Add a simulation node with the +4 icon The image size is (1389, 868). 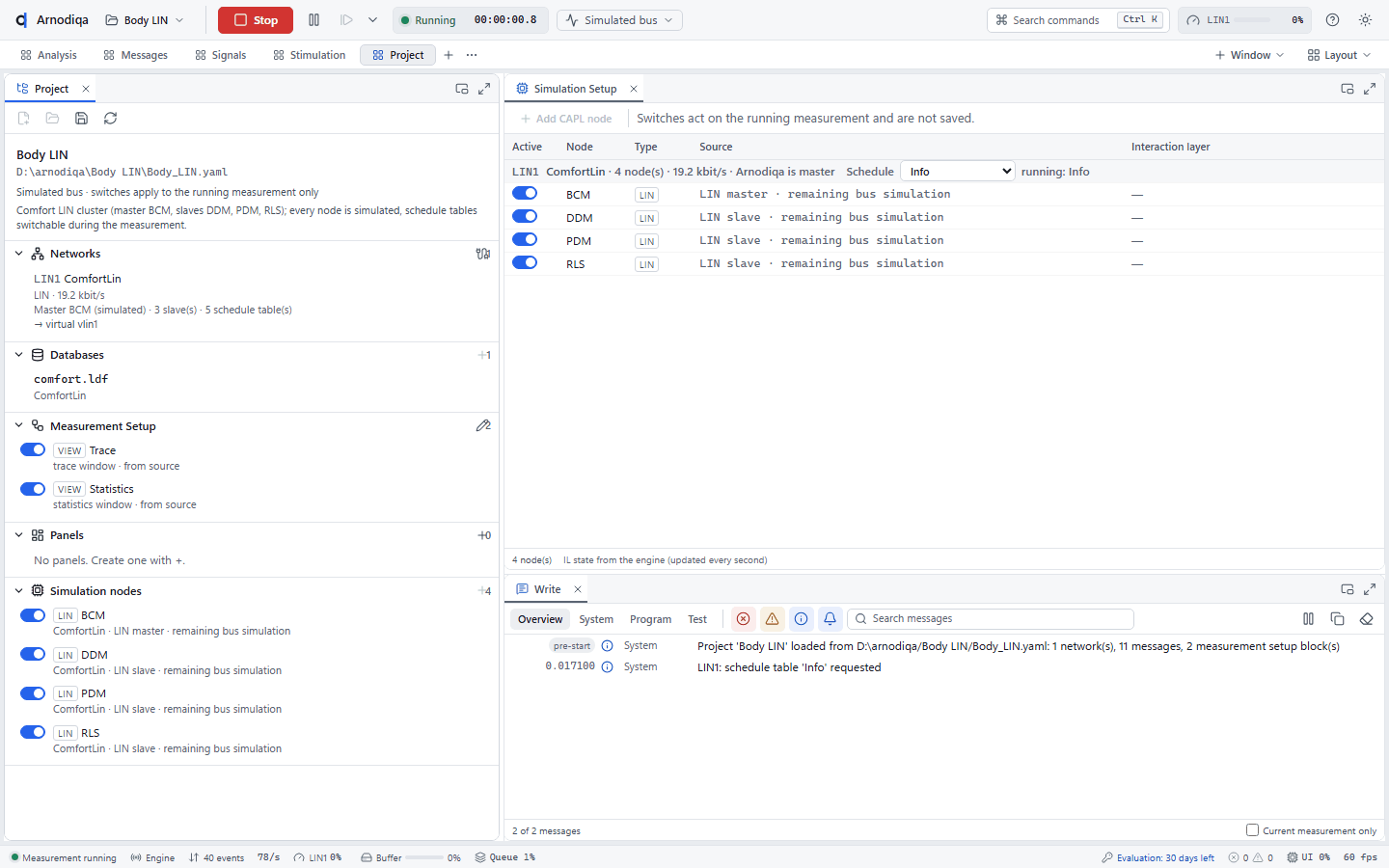tap(484, 591)
